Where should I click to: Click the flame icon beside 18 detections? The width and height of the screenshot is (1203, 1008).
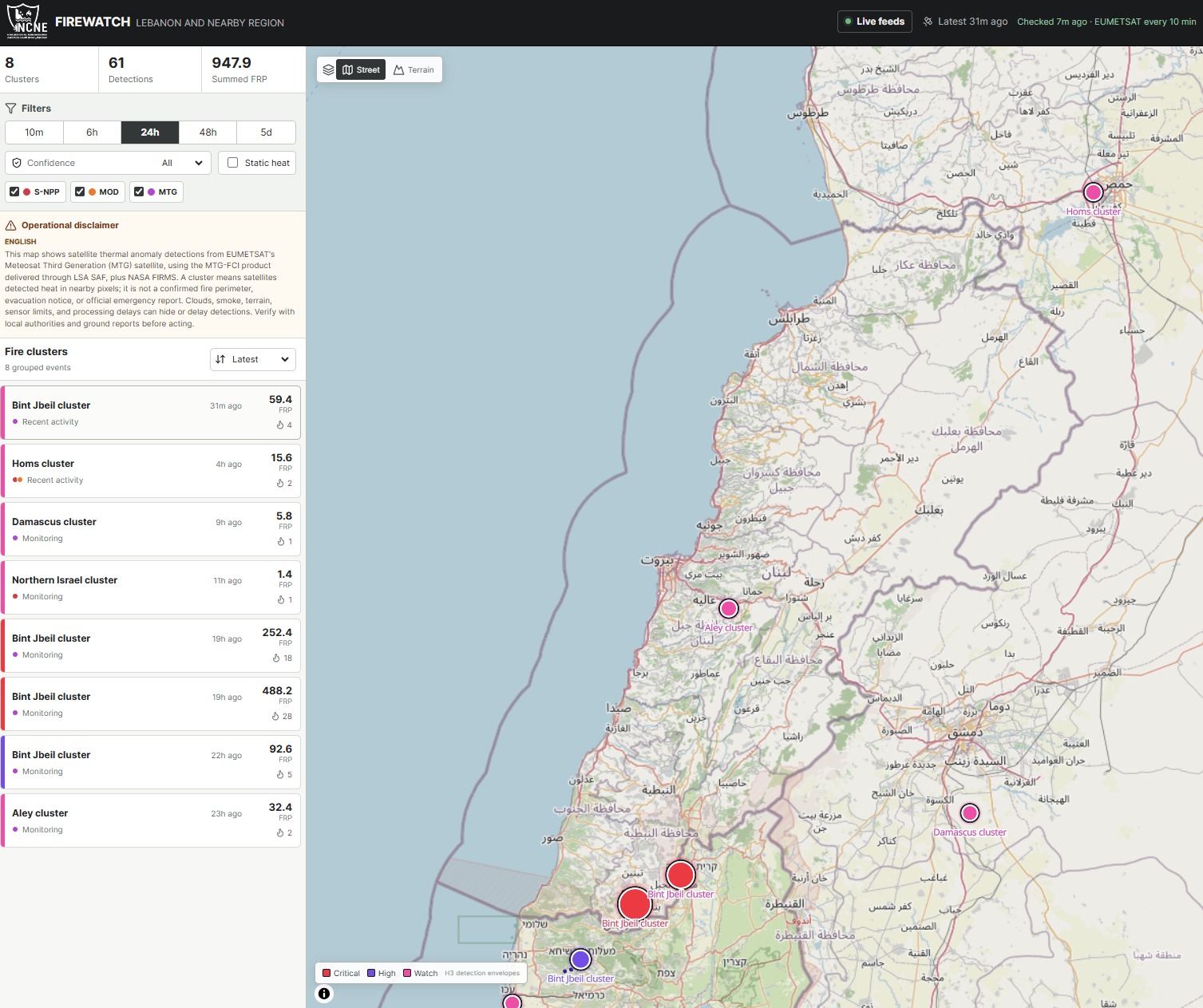click(276, 658)
